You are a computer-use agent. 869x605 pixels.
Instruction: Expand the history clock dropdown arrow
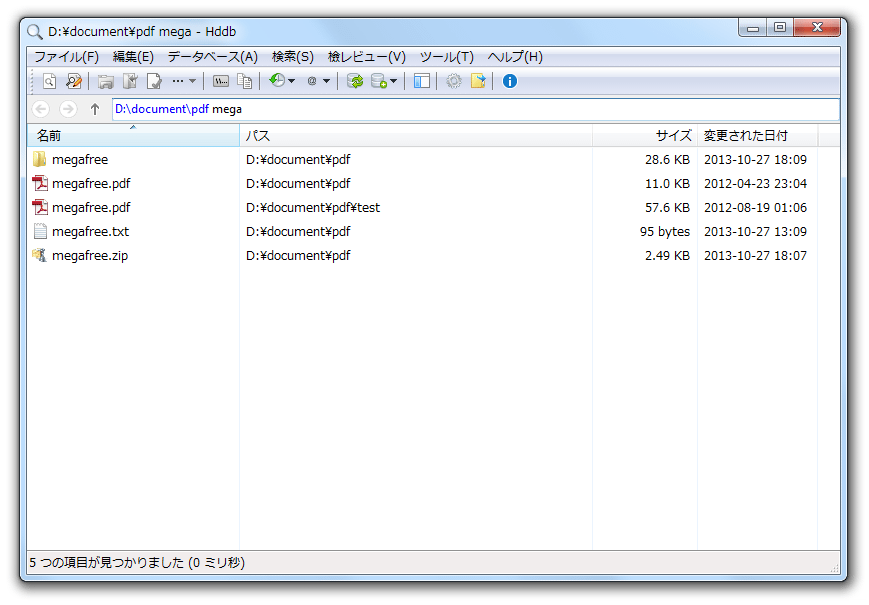(x=292, y=81)
